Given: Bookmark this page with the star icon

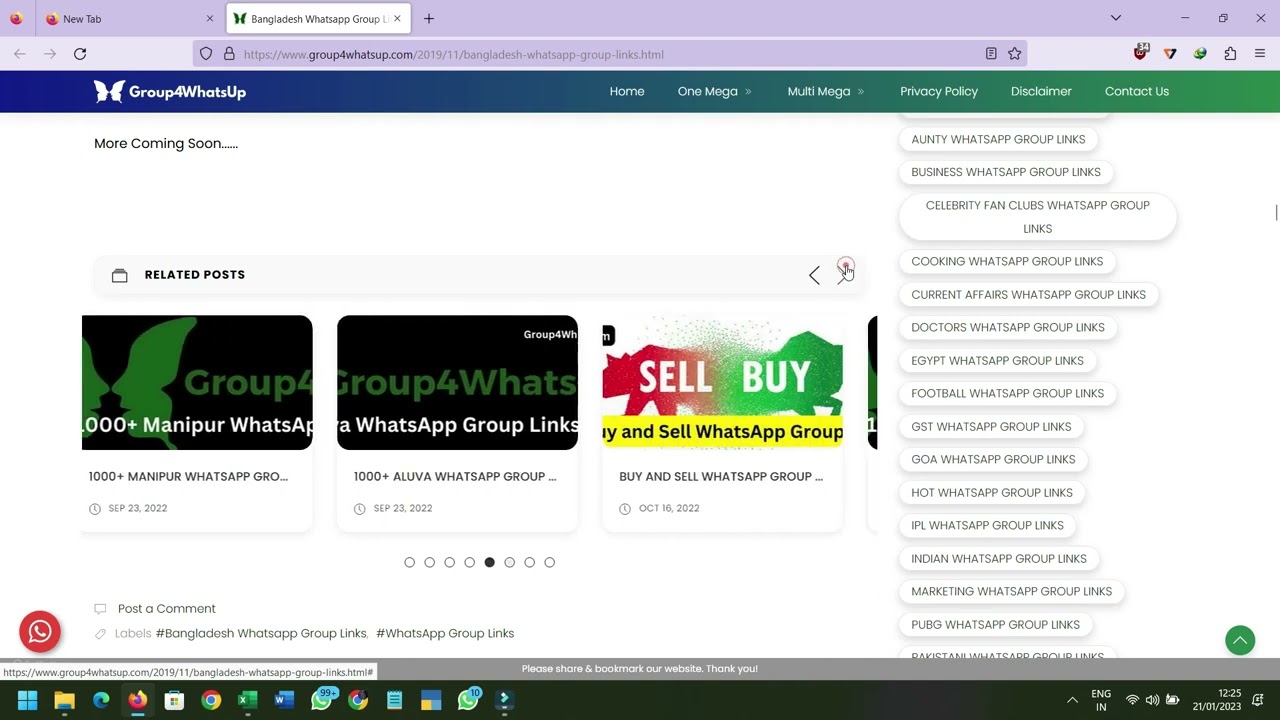Looking at the screenshot, I should click(x=1015, y=54).
